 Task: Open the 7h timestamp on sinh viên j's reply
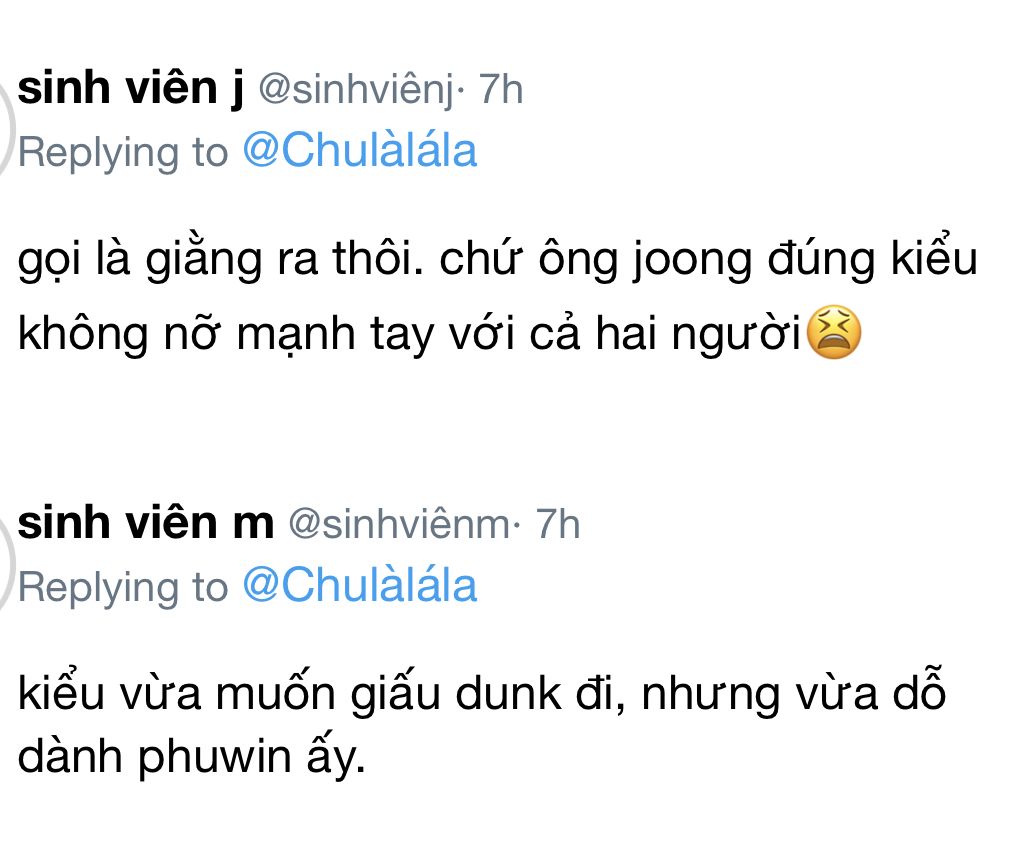pos(501,91)
